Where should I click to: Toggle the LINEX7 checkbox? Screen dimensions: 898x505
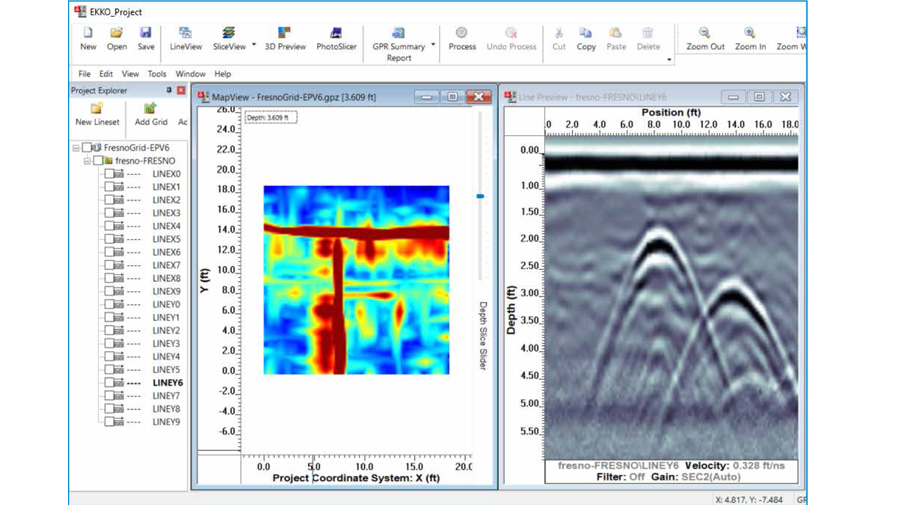(x=109, y=265)
